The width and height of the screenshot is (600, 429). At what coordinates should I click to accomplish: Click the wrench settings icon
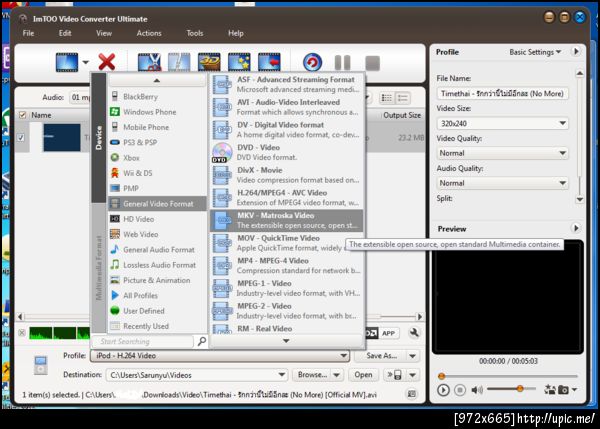pyautogui.click(x=414, y=333)
